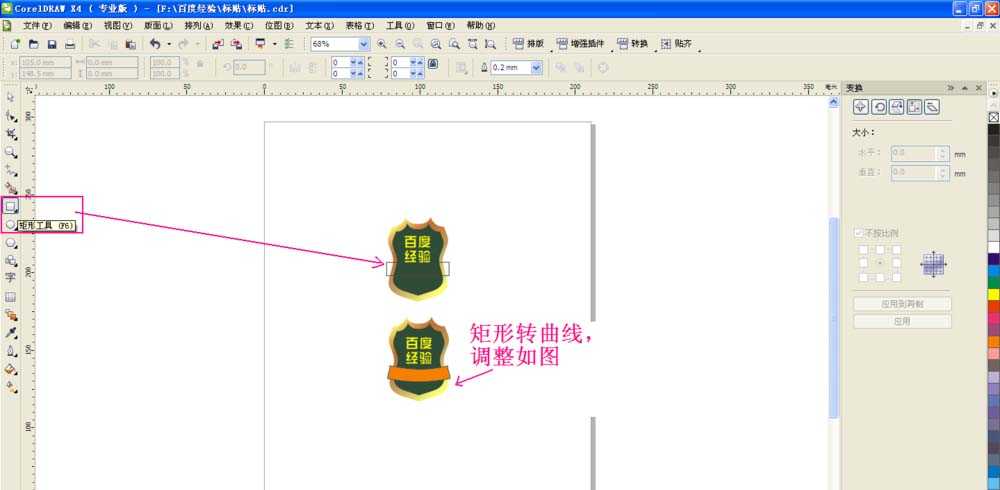Select the Rotate transform icon in docker

pos(878,108)
